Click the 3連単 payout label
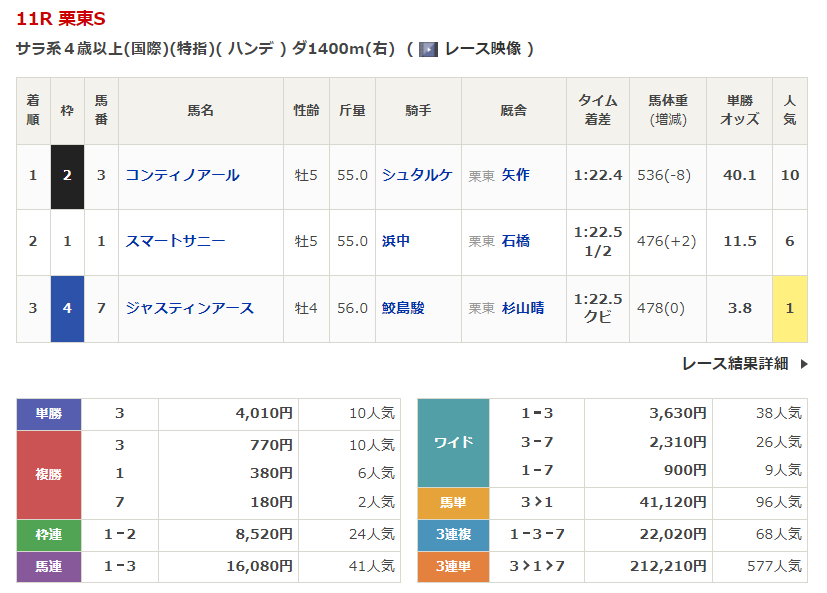The image size is (827, 593). pos(453,566)
